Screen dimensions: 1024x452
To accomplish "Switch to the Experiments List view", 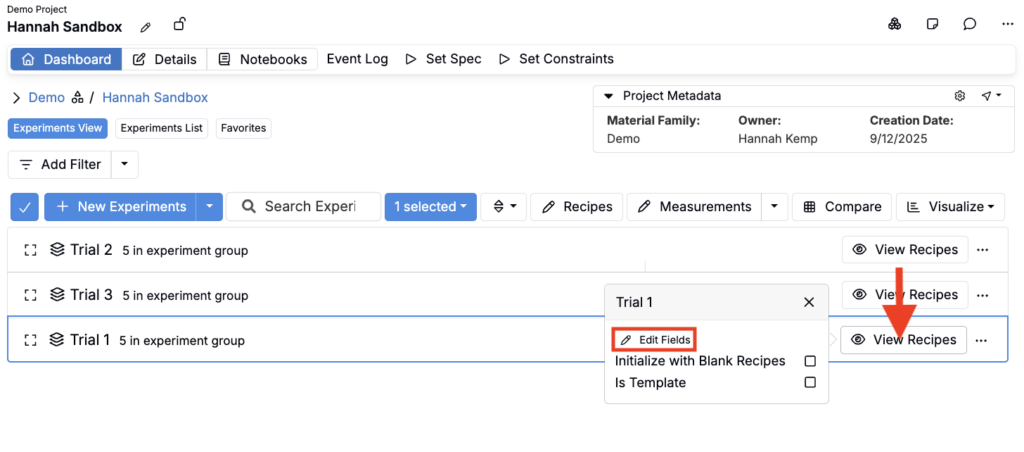I will coord(162,128).
